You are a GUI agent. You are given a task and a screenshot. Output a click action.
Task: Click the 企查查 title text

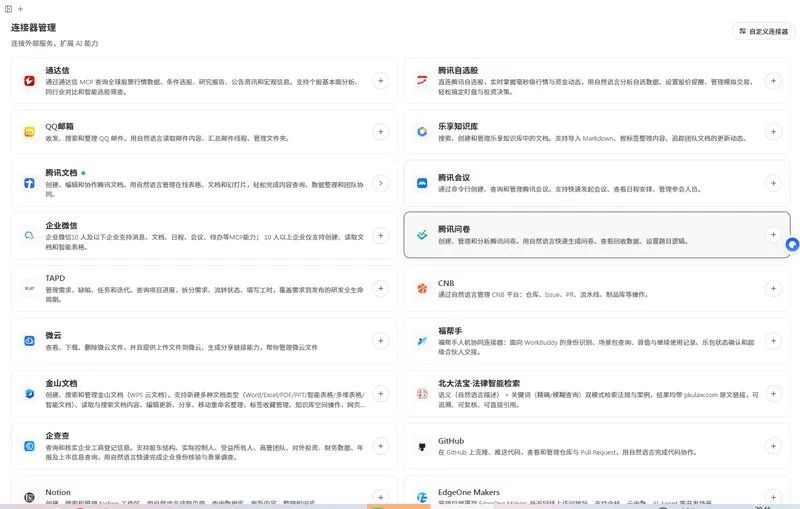click(x=57, y=436)
